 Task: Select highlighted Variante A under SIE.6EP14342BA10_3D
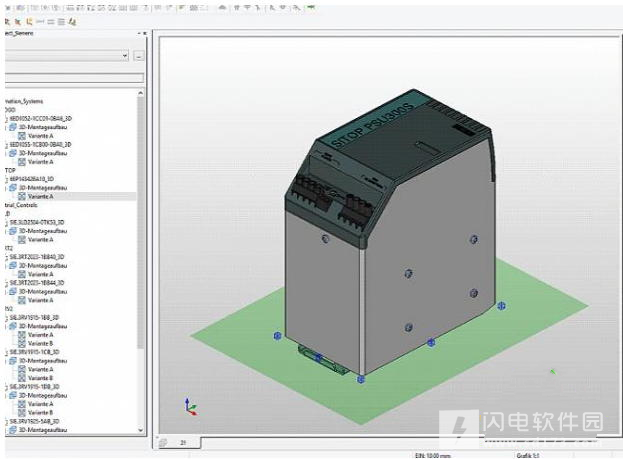pos(40,196)
